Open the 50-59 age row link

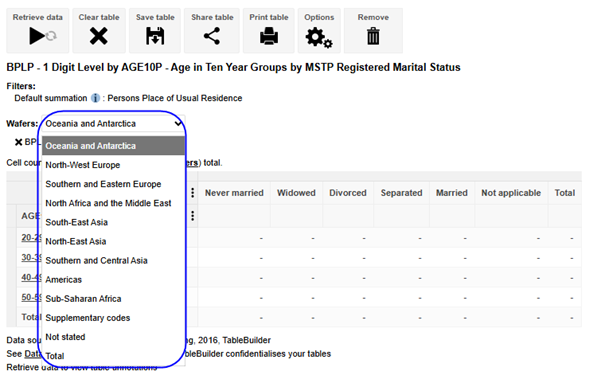click(31, 297)
